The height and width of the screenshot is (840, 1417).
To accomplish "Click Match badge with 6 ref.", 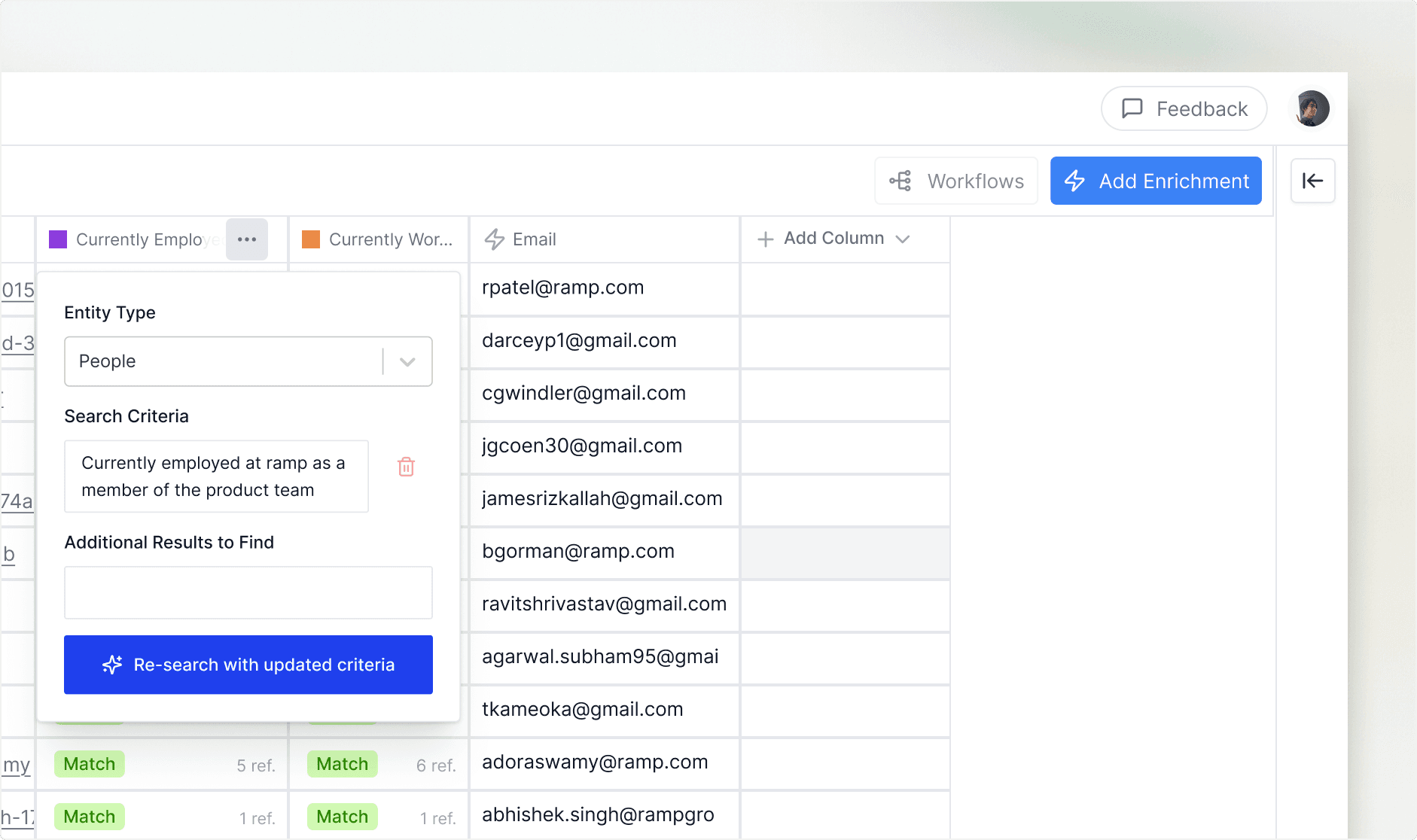I will tap(343, 764).
